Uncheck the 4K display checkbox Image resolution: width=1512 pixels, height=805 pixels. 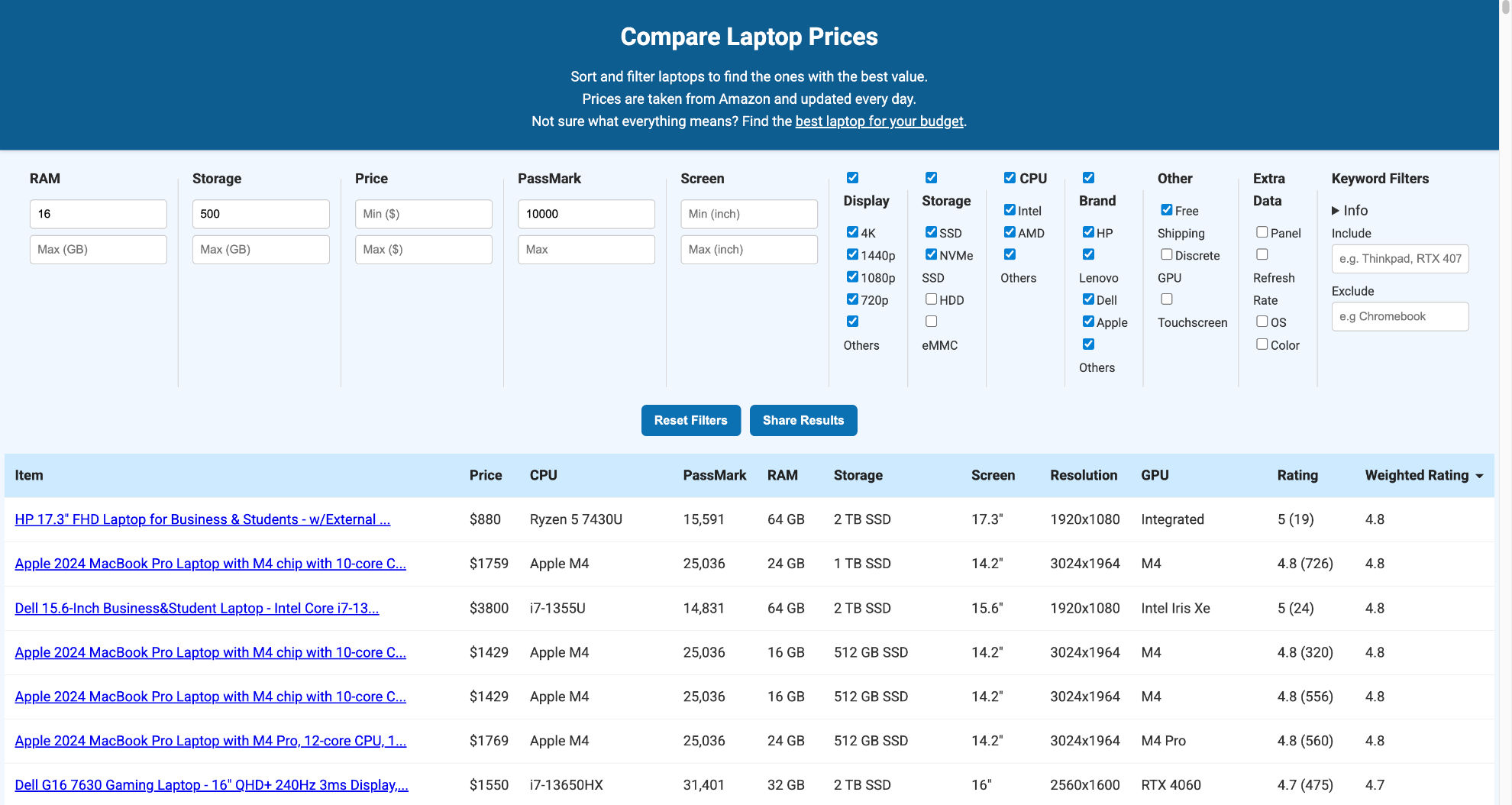(x=852, y=232)
